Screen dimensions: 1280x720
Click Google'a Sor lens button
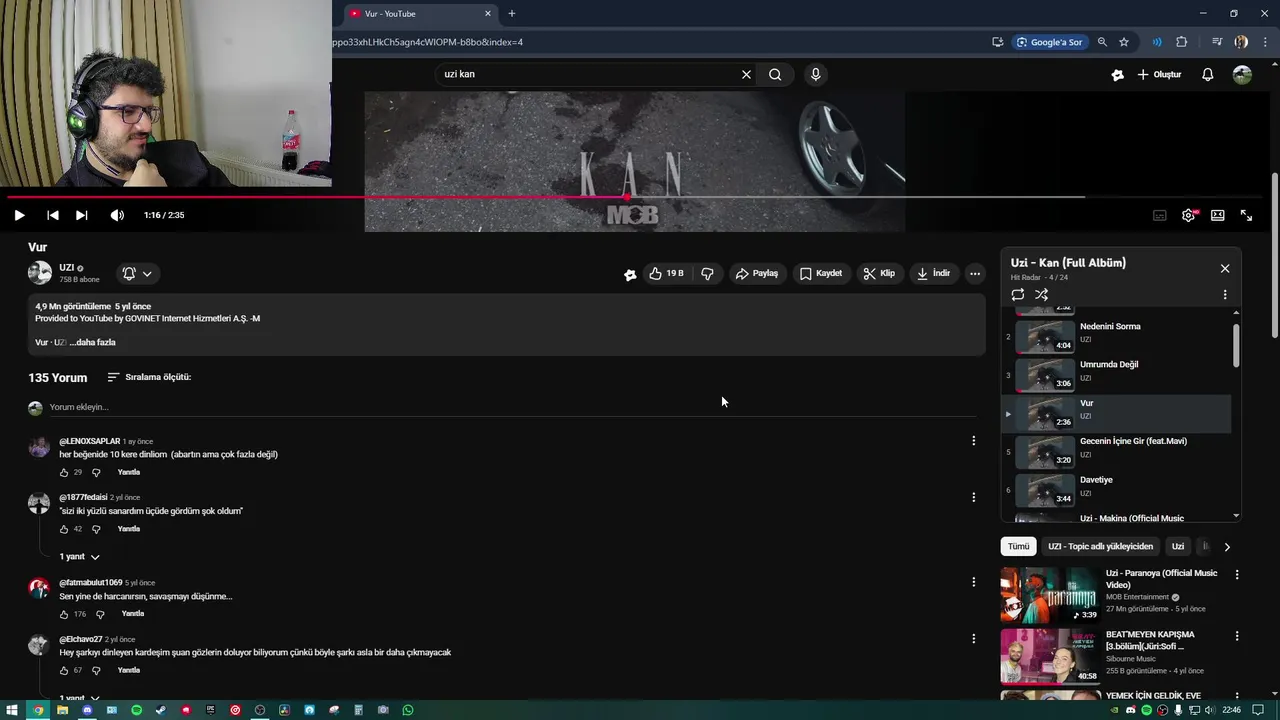click(1049, 42)
